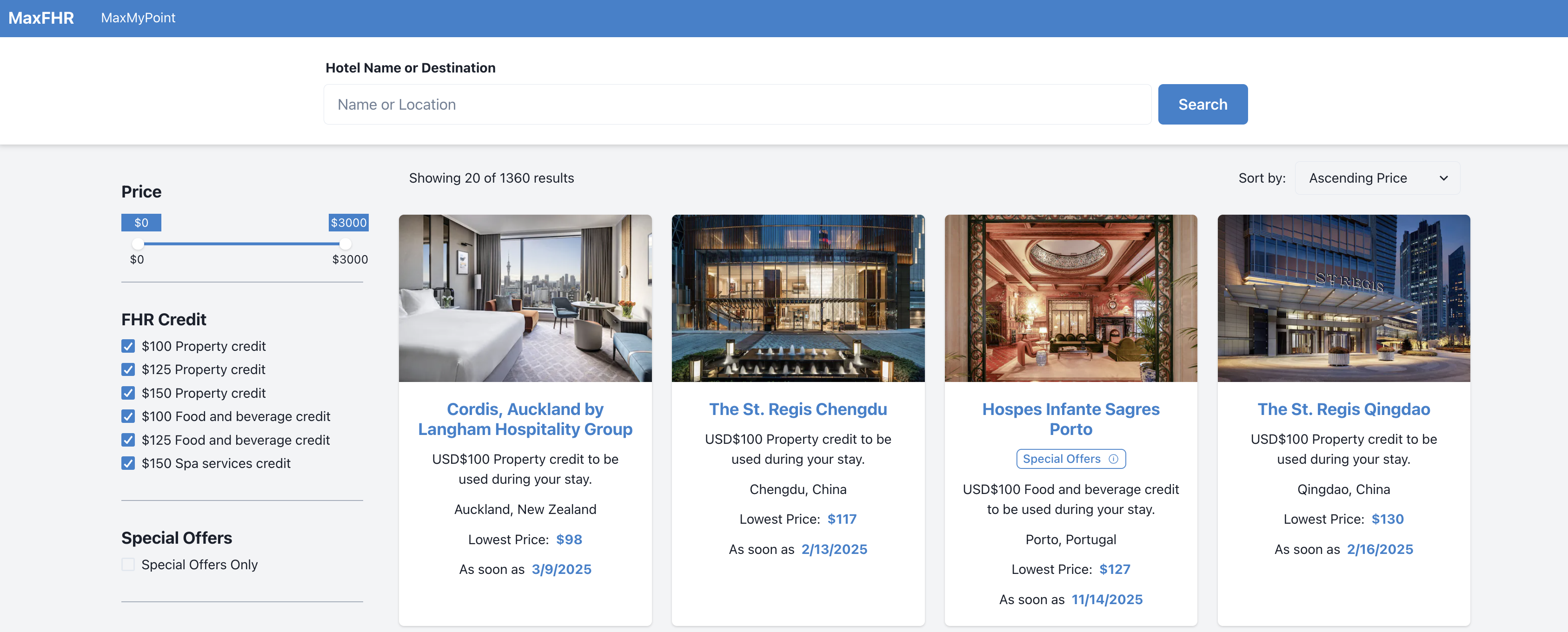Image resolution: width=1568 pixels, height=632 pixels.
Task: Open Cordis, Auckland by Langham title link
Action: click(x=525, y=419)
